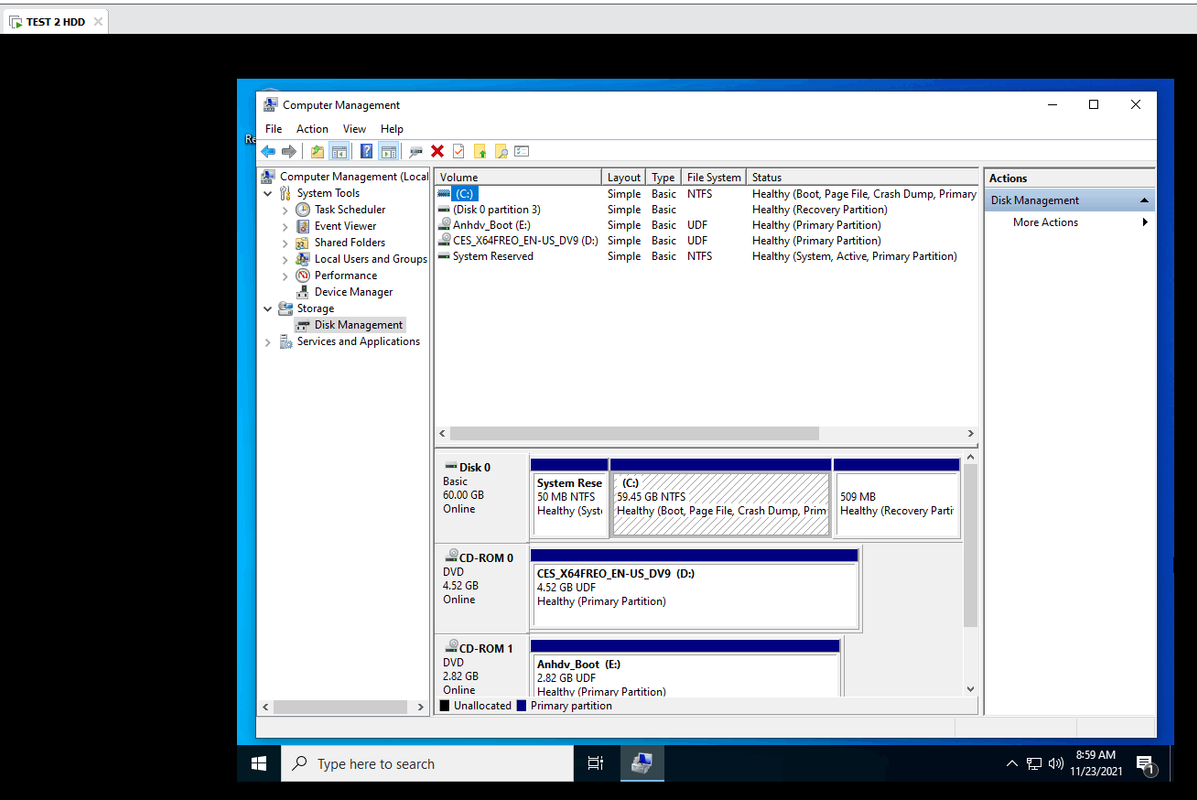
Task: Click the Forward arrow in toolbar
Action: click(x=289, y=151)
